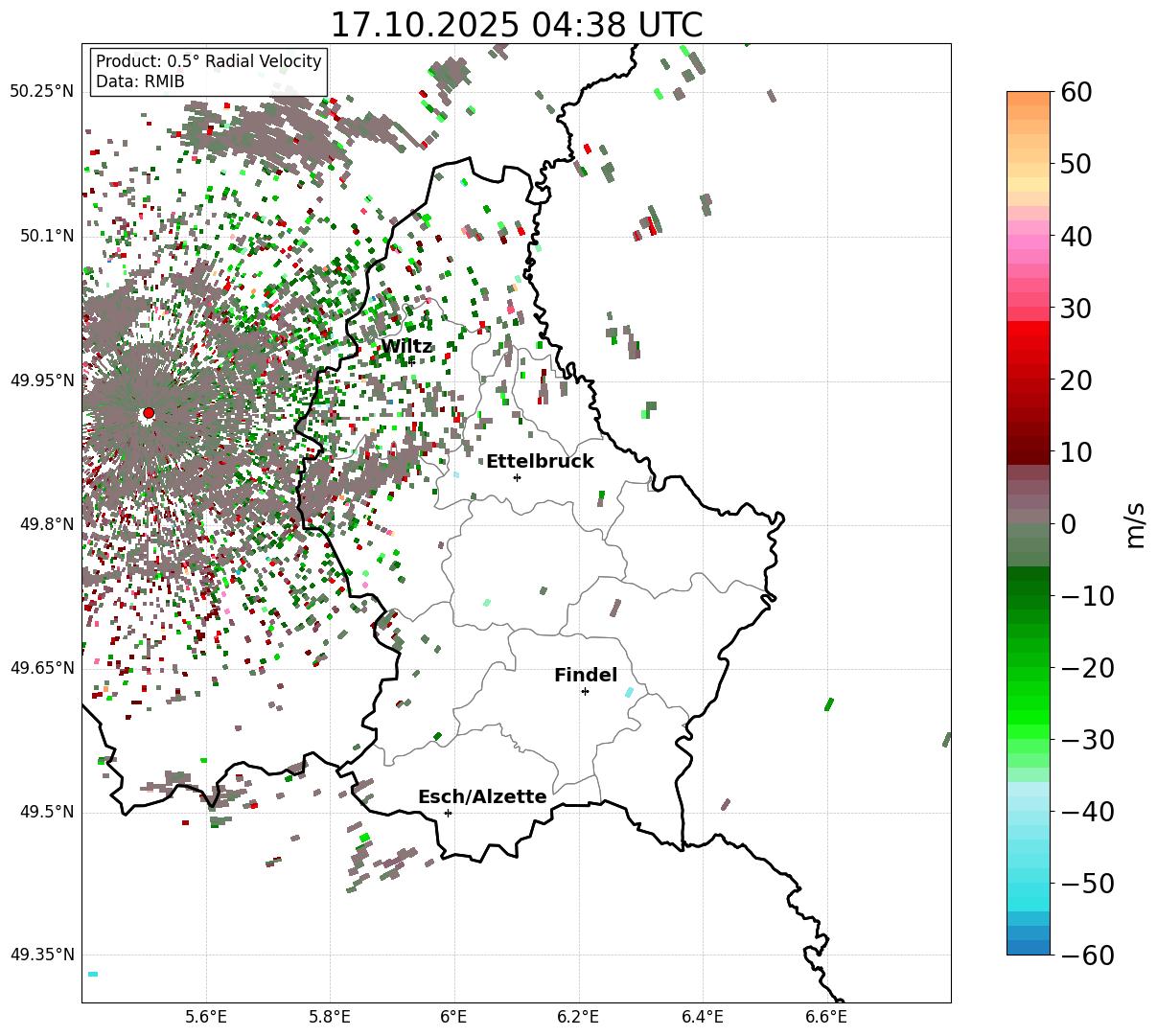Click the colorbar value 60
1157x1036 pixels.
1076,92
